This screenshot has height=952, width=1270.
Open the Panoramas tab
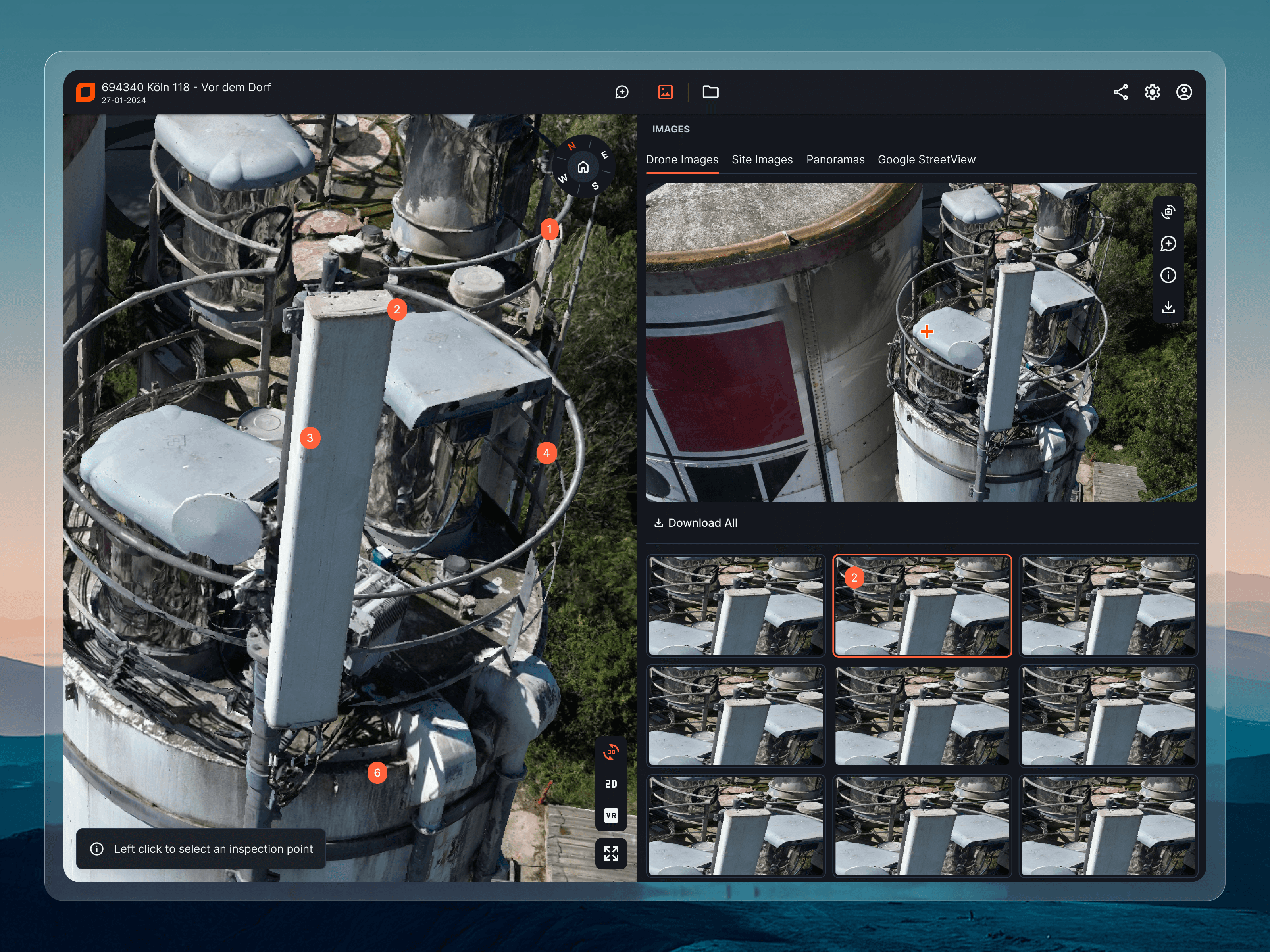(x=835, y=159)
